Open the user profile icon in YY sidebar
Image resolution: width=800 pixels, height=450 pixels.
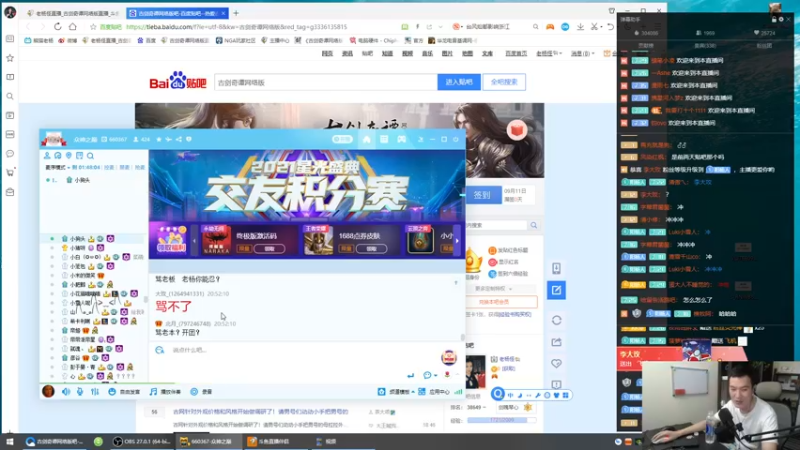[47, 156]
